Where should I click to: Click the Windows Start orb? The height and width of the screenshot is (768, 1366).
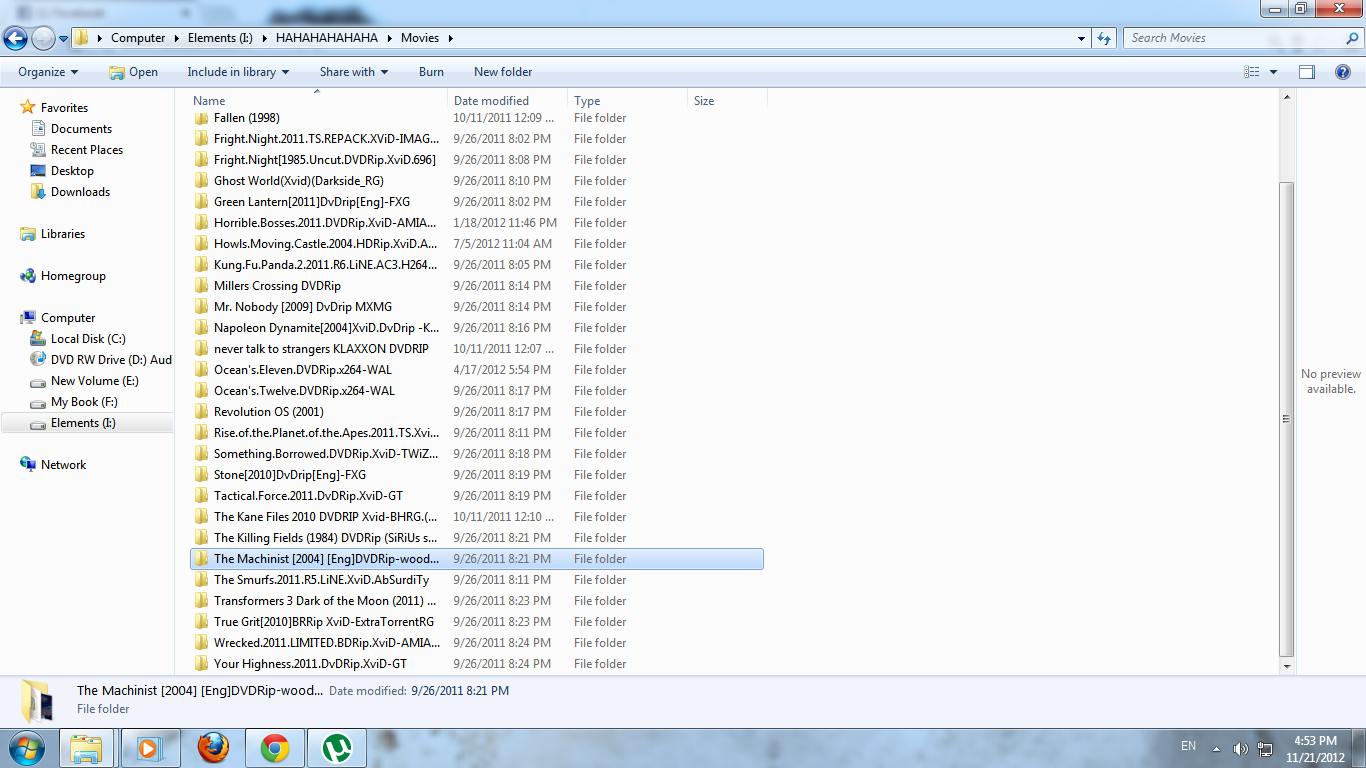pos(26,747)
